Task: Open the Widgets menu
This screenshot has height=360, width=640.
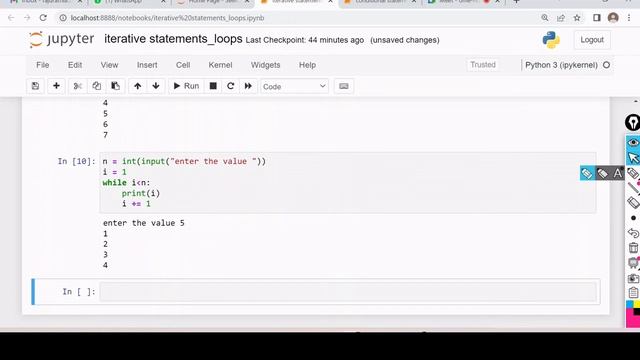Action: tap(265, 65)
